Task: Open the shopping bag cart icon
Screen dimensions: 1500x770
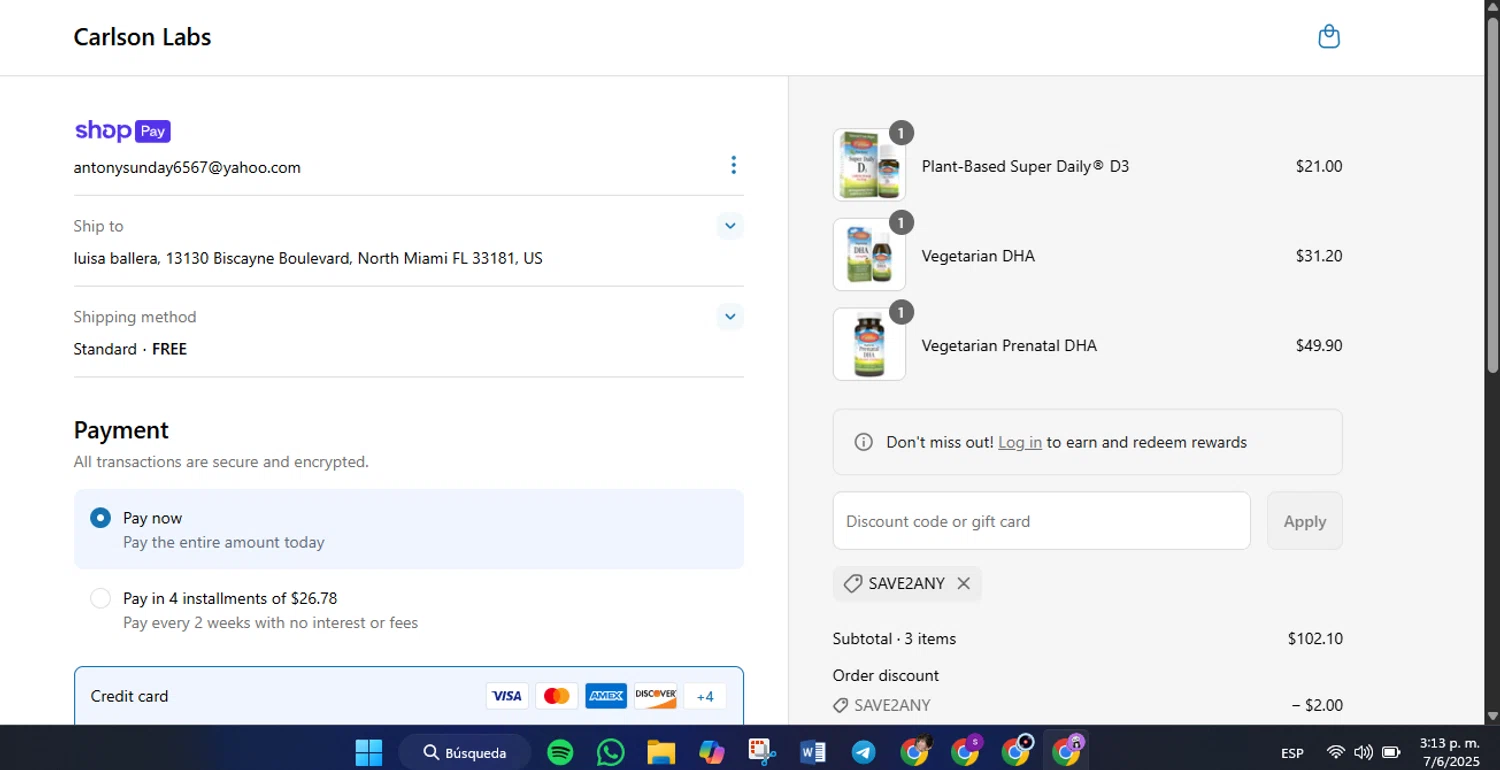Action: pos(1328,37)
